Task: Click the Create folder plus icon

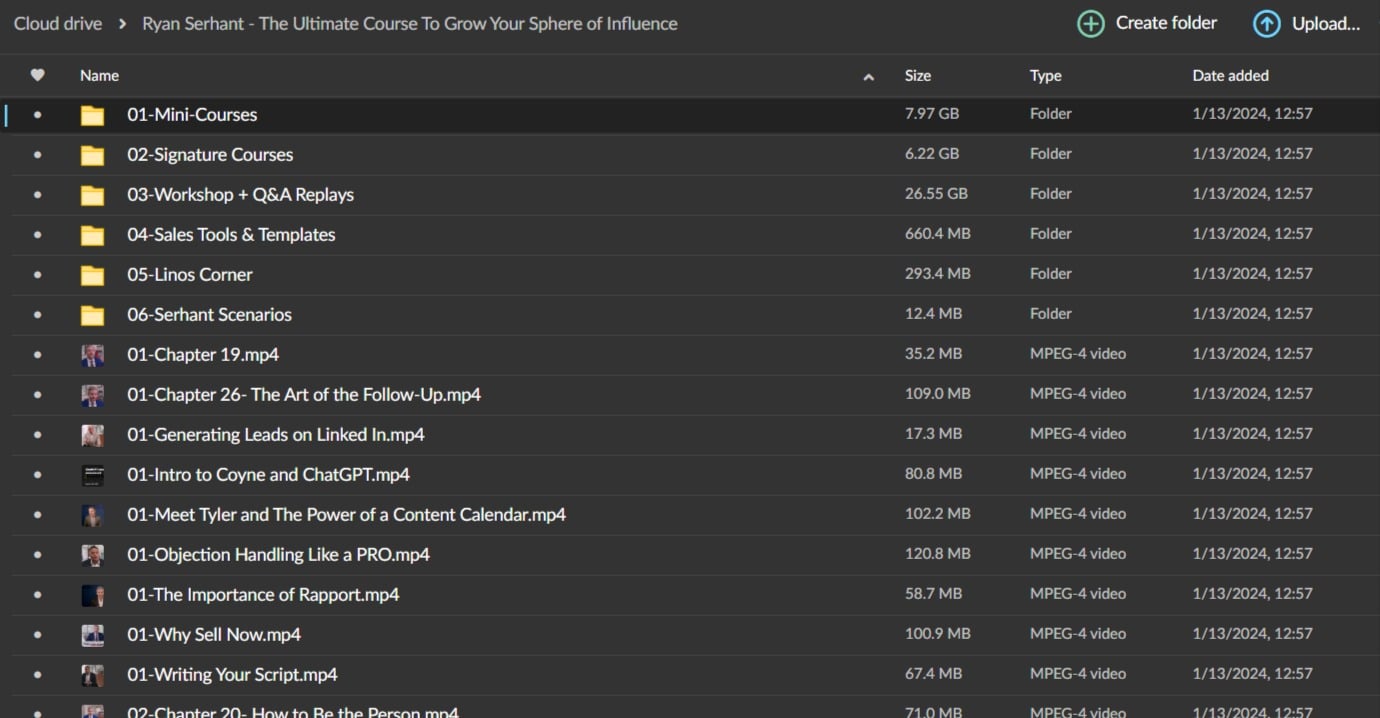Action: [1090, 24]
